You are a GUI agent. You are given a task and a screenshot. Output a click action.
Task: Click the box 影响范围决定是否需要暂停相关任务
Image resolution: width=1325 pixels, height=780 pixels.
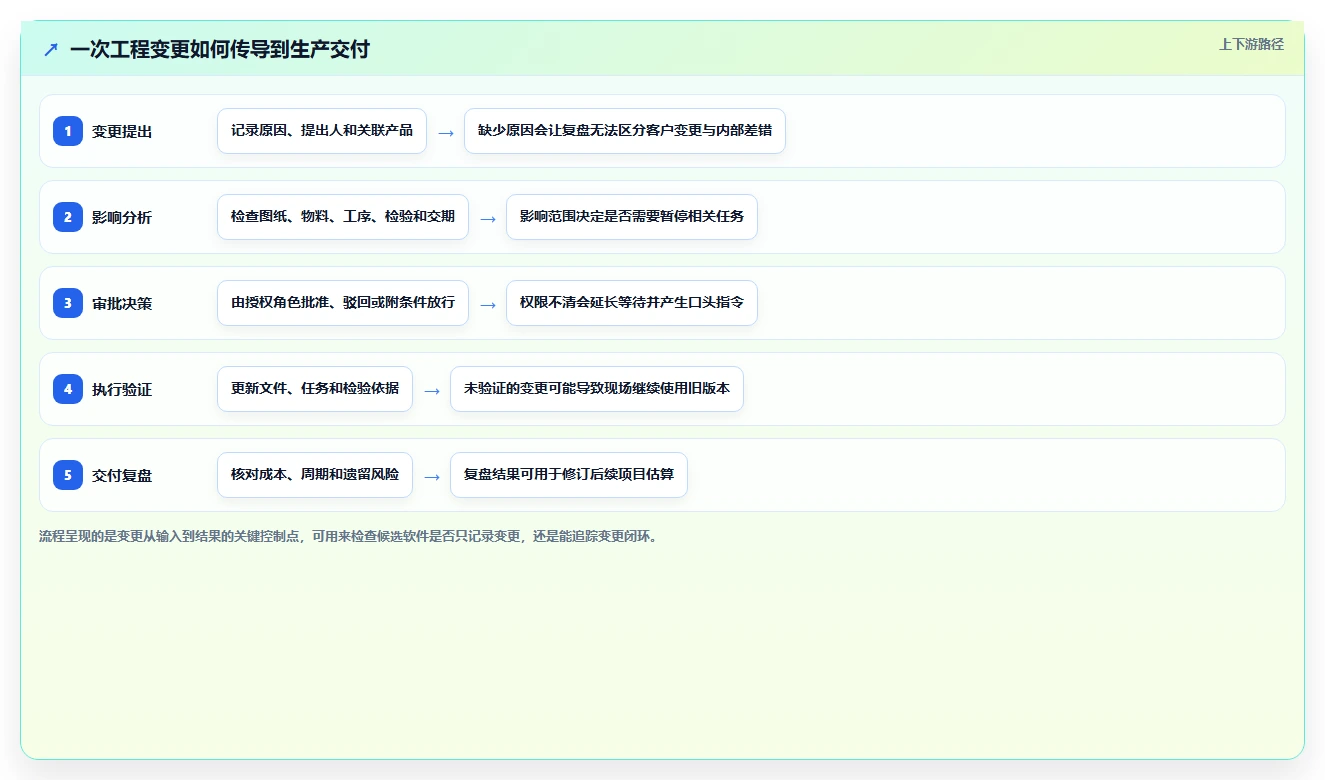click(x=632, y=217)
